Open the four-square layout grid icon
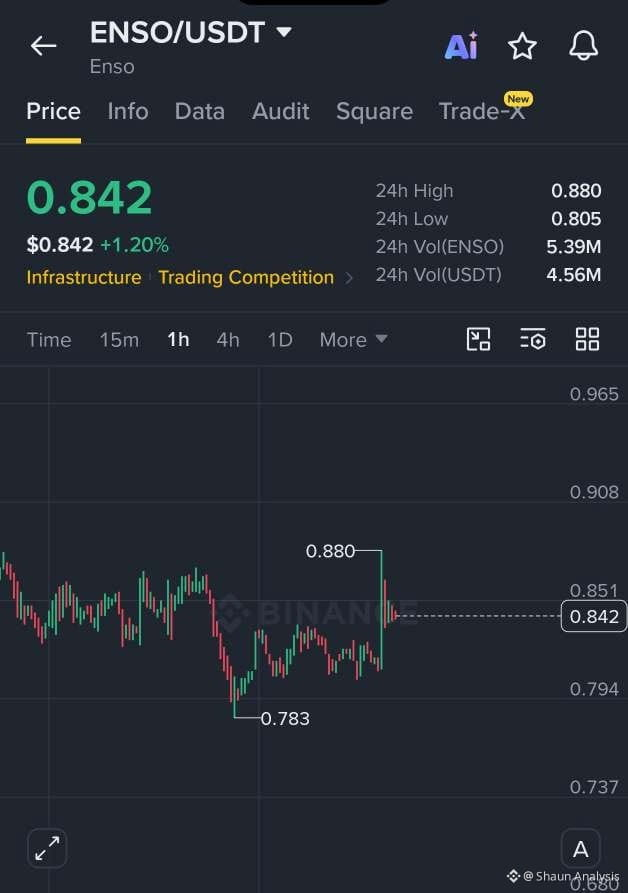Image resolution: width=628 pixels, height=893 pixels. click(587, 339)
